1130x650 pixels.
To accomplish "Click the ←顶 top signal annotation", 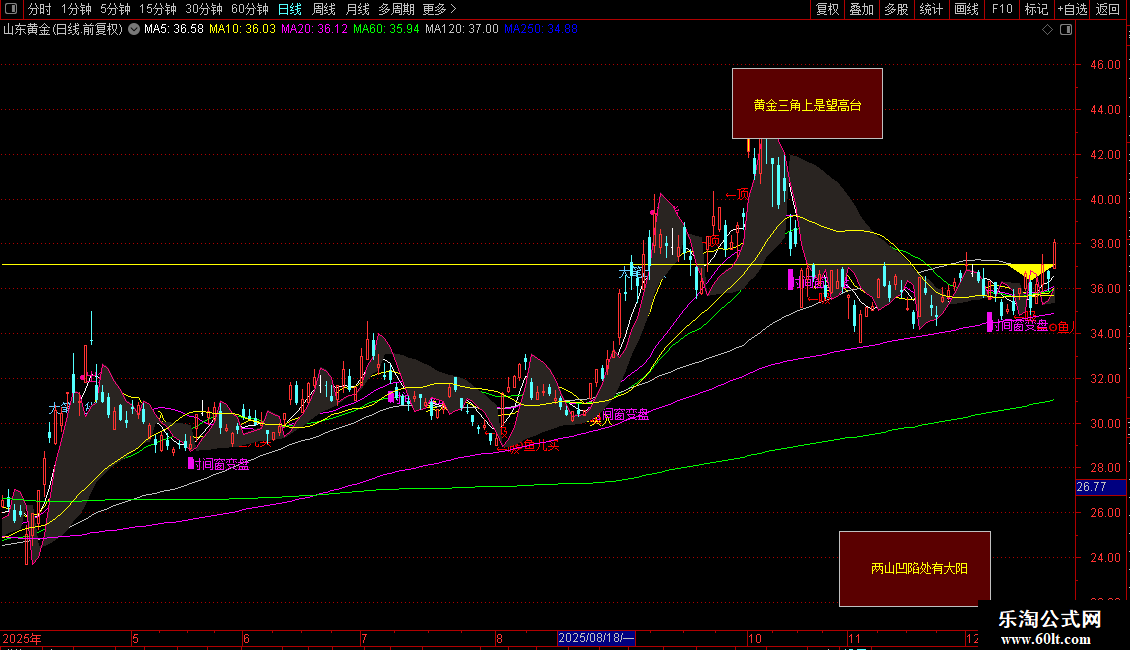I will click(737, 195).
